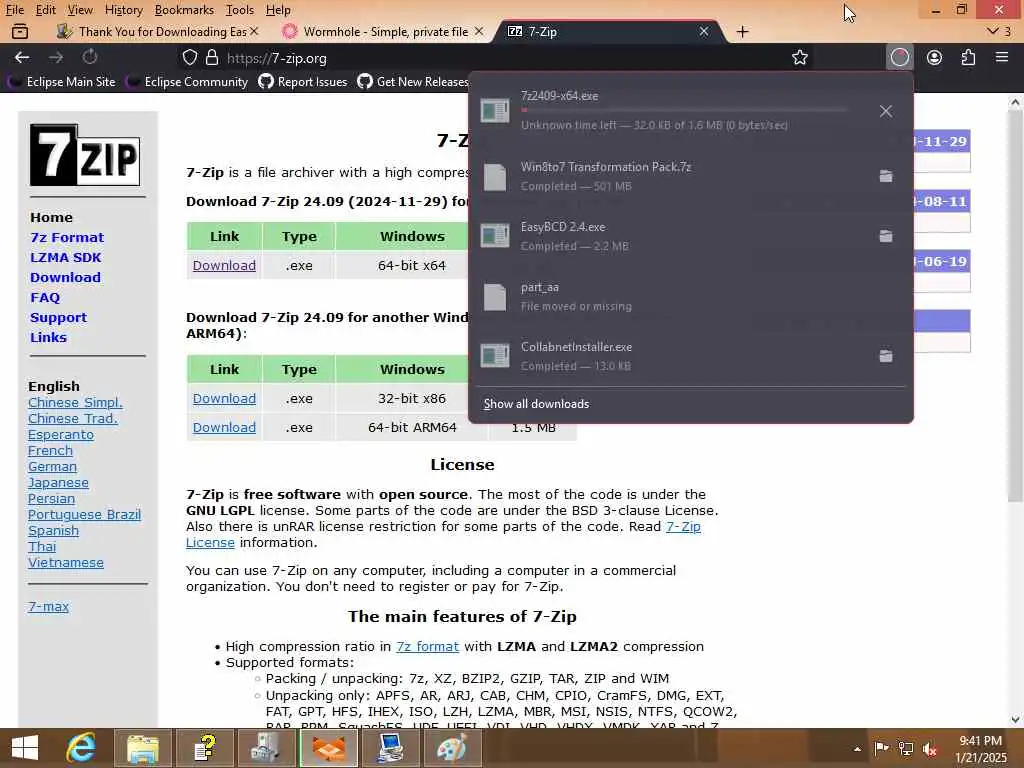Viewport: 1024px width, 768px height.
Task: Open the 7z2409-x64.exe file icon
Action: [x=495, y=110]
